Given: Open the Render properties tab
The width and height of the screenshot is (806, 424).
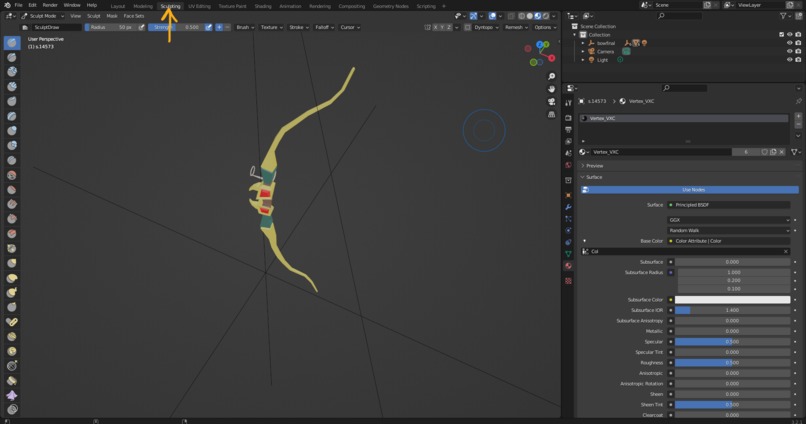Looking at the screenshot, I should (568, 118).
